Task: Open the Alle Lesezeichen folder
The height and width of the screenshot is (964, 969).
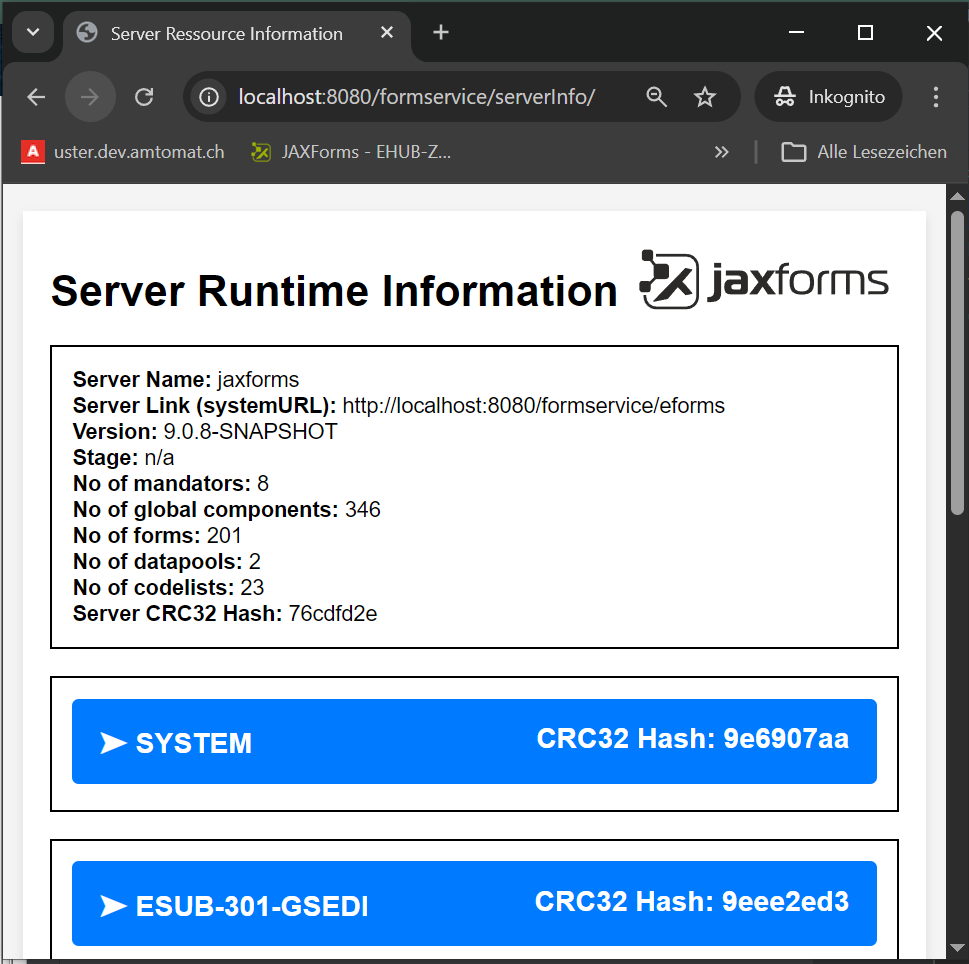Action: tap(864, 152)
